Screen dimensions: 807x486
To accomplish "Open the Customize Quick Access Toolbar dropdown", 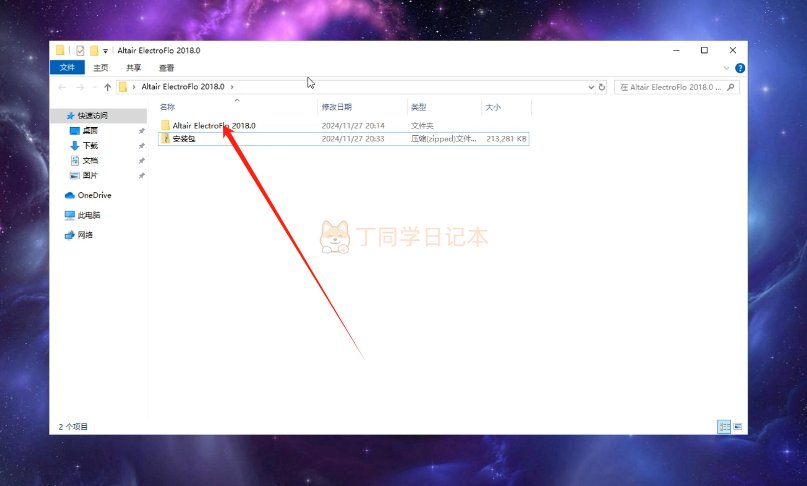I will pos(105,51).
